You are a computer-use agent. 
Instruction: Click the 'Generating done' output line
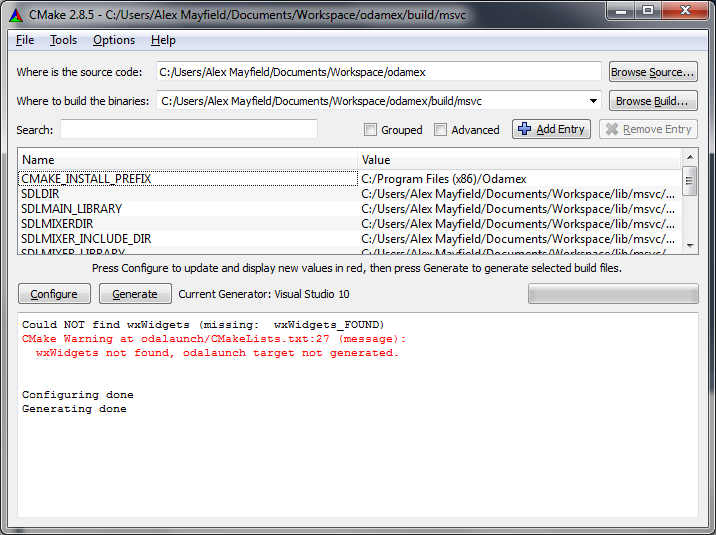tap(74, 409)
